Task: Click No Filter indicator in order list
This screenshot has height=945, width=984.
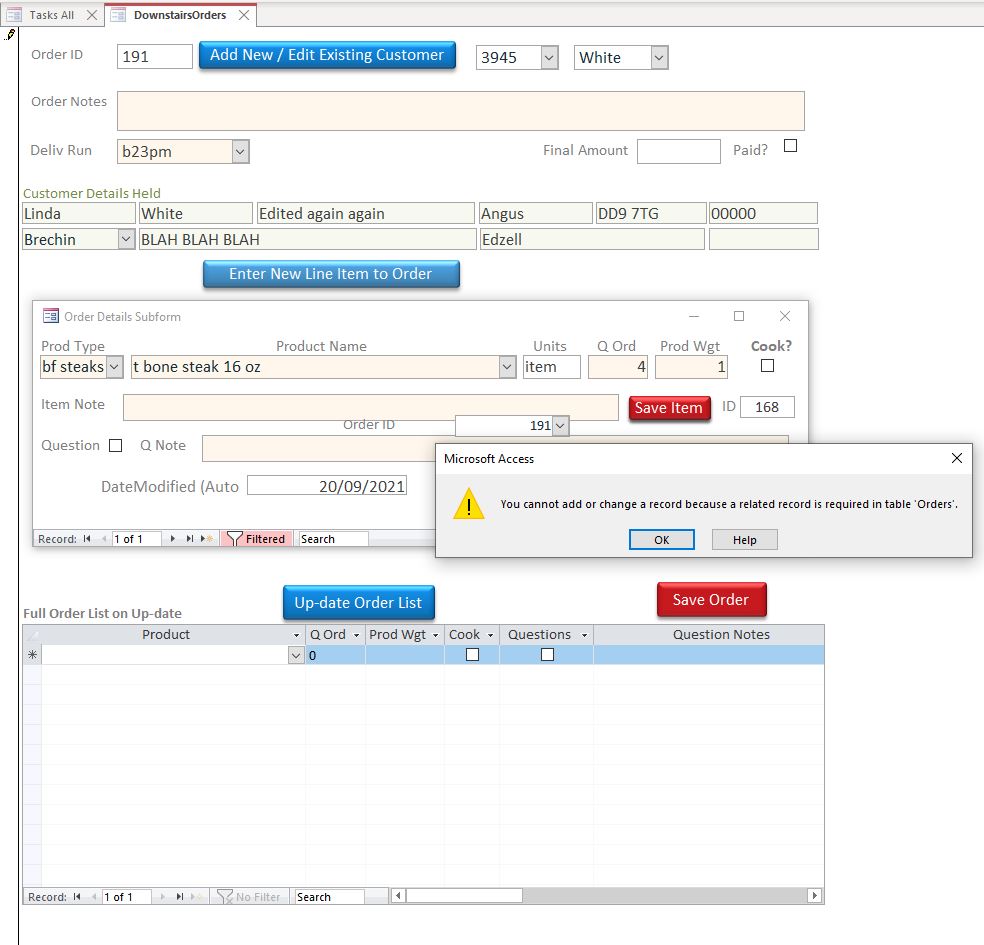Action: click(x=249, y=897)
